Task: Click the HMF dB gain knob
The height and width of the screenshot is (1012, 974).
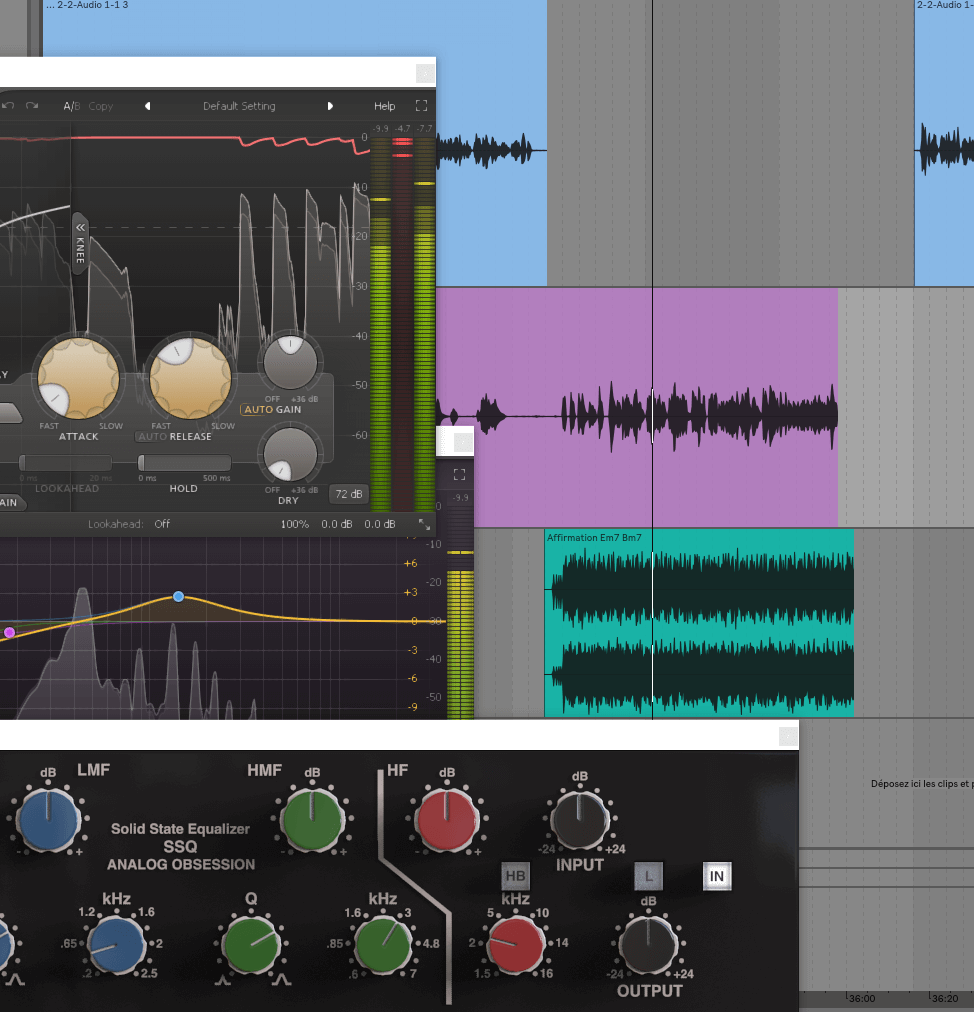Action: 312,820
